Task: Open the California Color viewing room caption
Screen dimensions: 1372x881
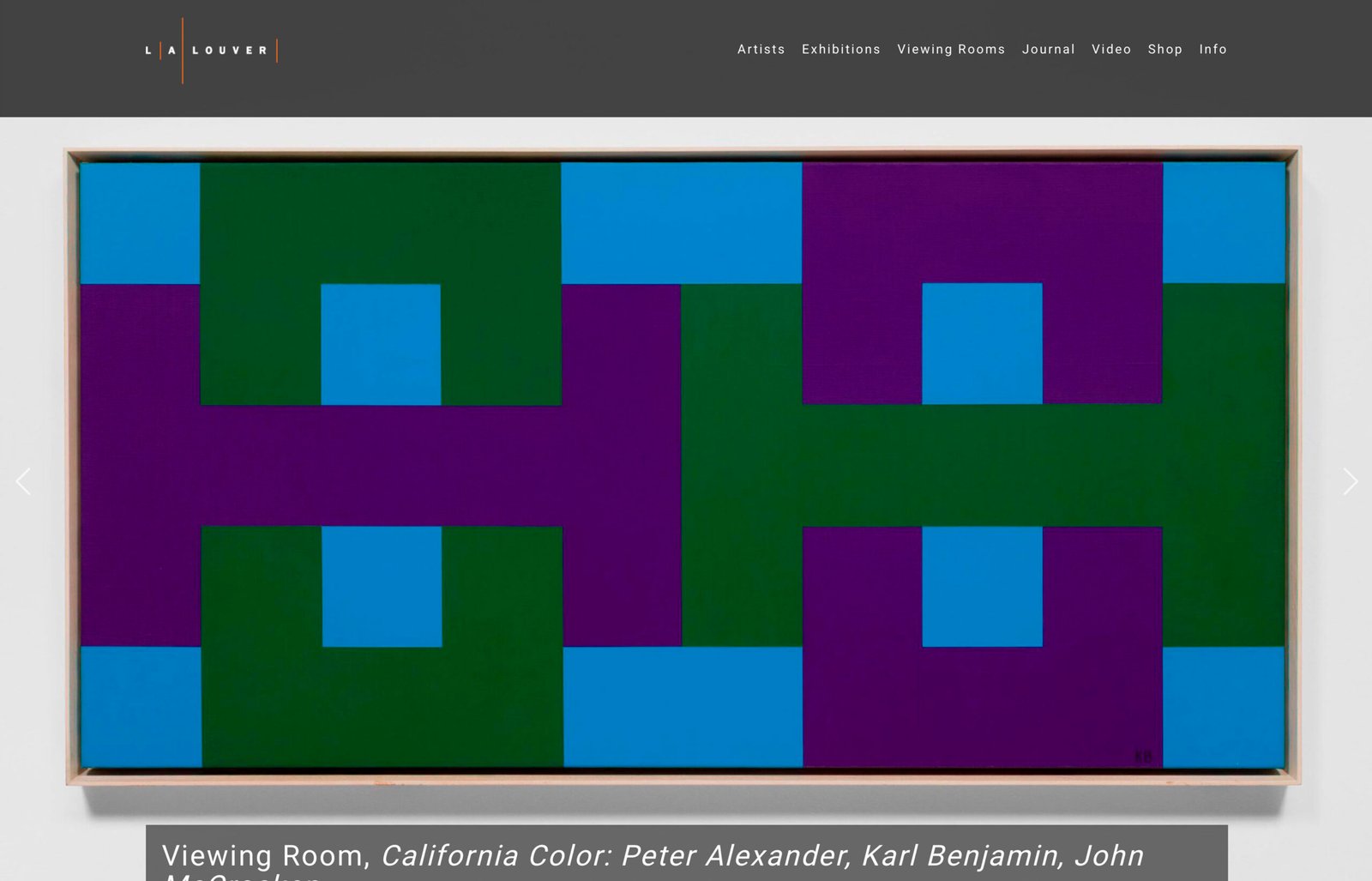Action: click(686, 854)
